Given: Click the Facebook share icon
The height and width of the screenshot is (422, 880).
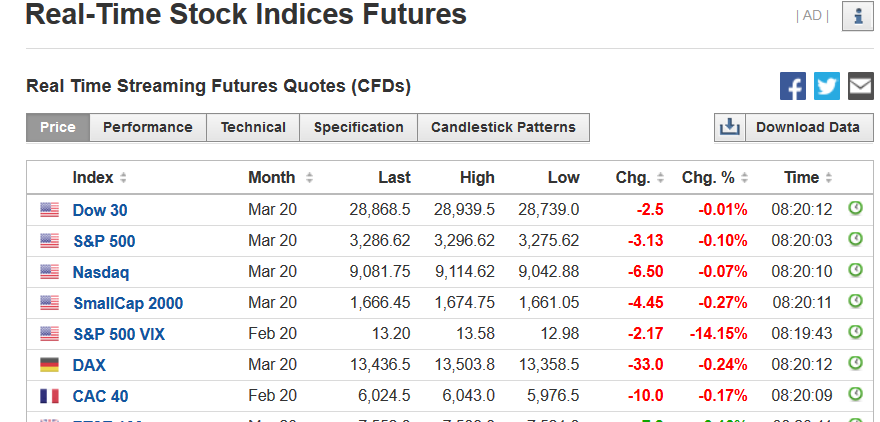Looking at the screenshot, I should pos(793,86).
